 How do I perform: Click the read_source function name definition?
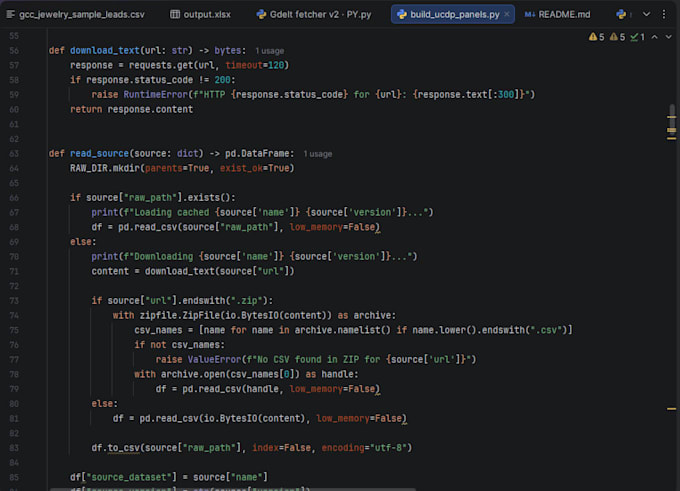click(99, 153)
